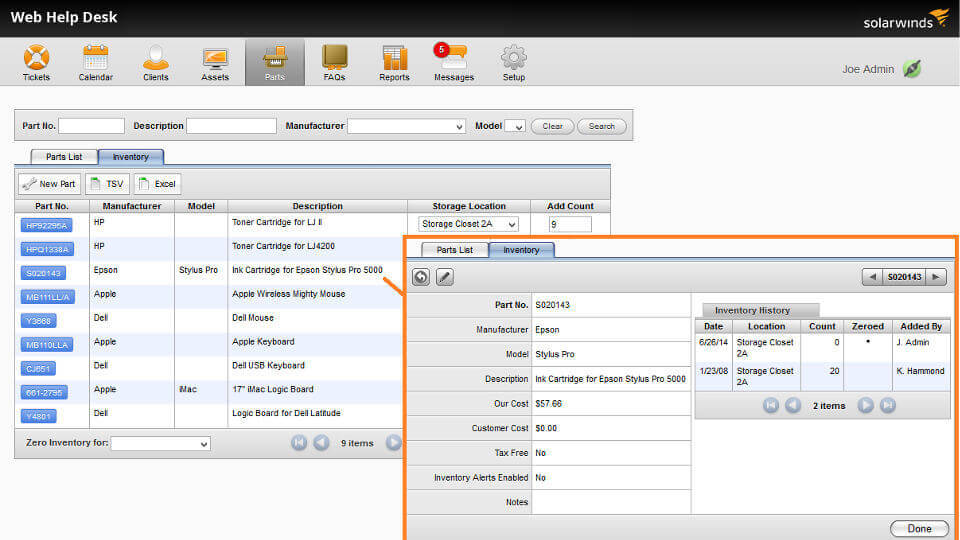Open part HP92298A
The height and width of the screenshot is (540, 960).
tap(47, 225)
